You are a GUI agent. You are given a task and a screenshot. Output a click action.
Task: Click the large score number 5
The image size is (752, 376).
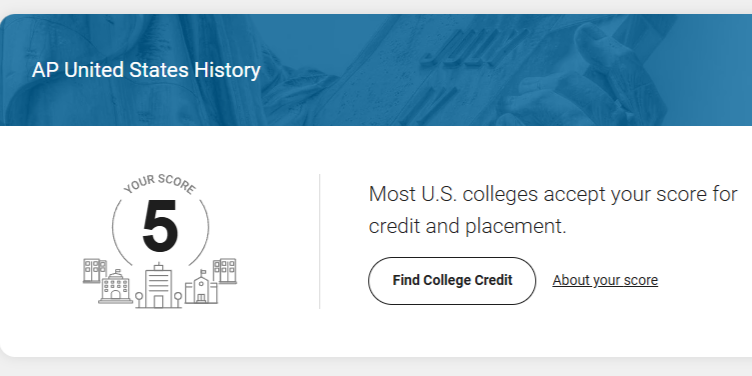point(160,226)
